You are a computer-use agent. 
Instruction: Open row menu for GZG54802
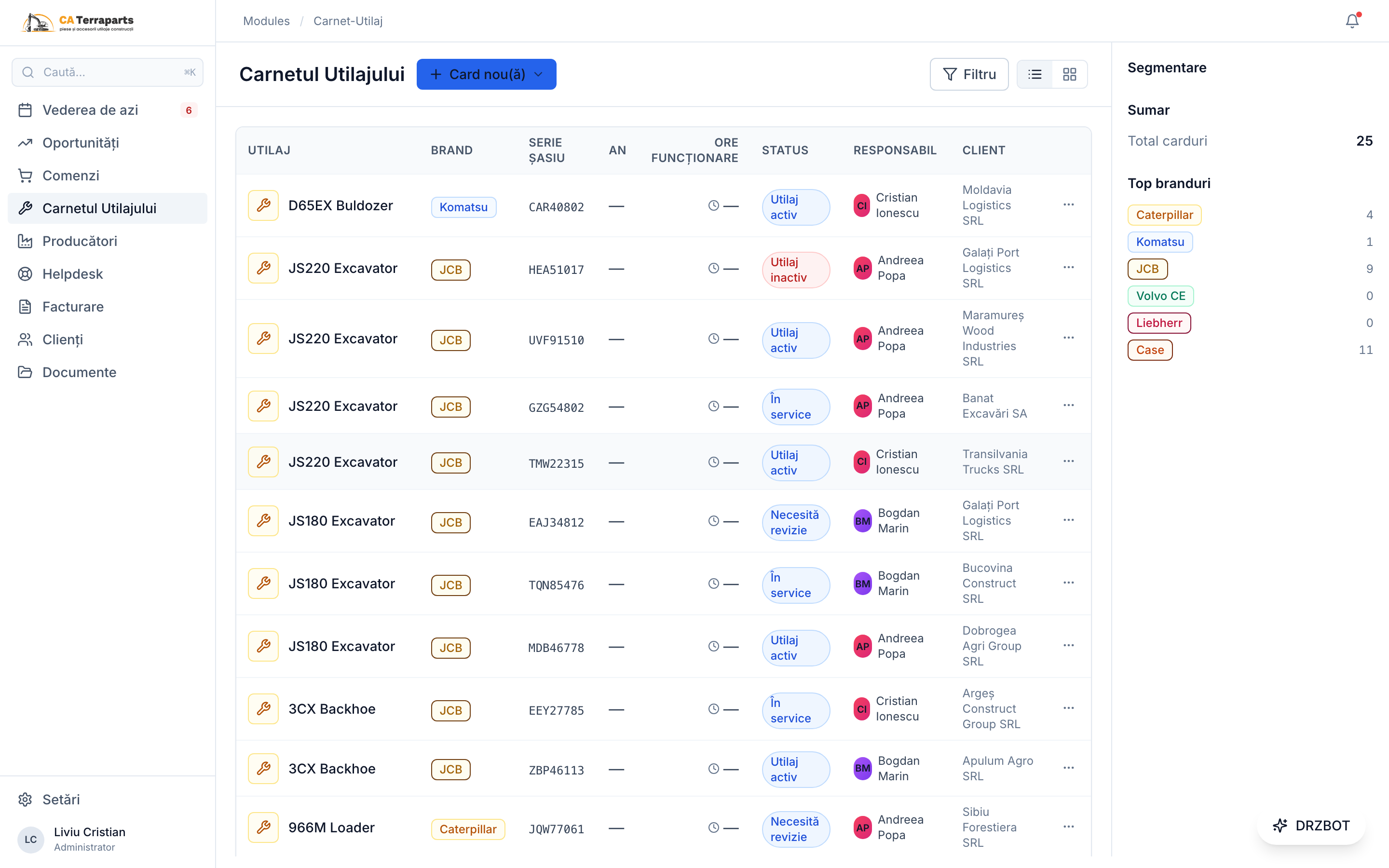coord(1068,406)
